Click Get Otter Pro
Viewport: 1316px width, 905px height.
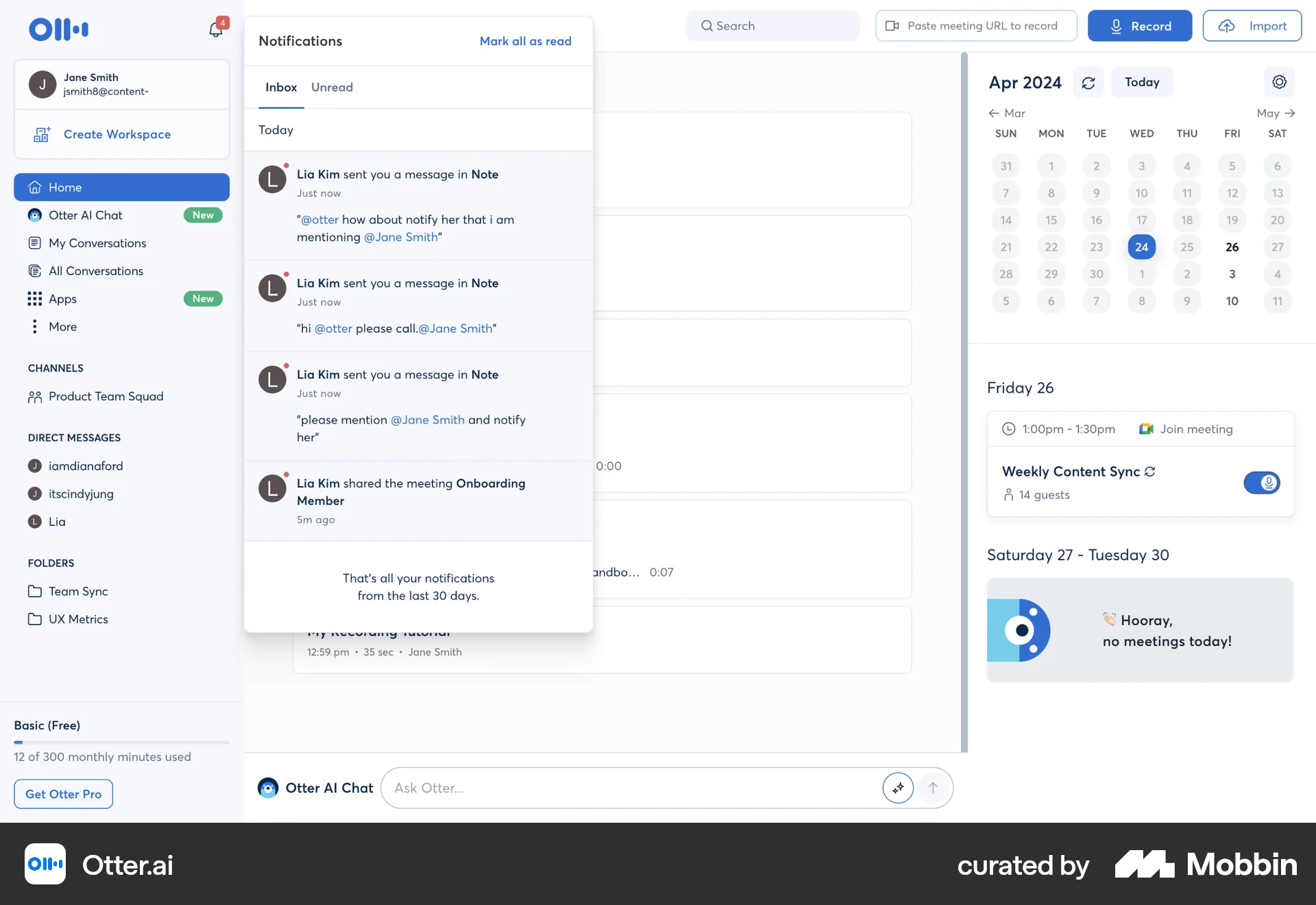click(x=62, y=794)
